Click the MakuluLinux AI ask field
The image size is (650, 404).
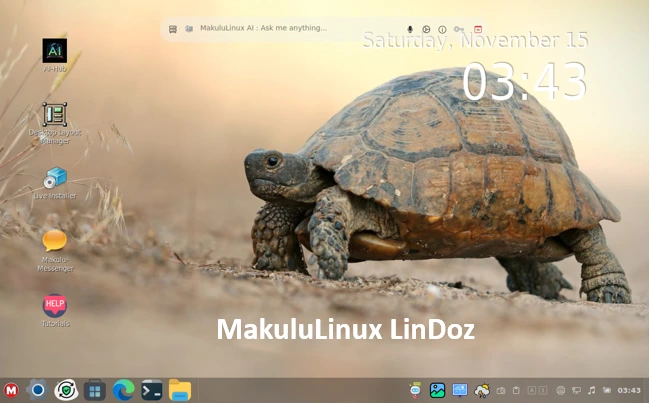pyautogui.click(x=298, y=28)
